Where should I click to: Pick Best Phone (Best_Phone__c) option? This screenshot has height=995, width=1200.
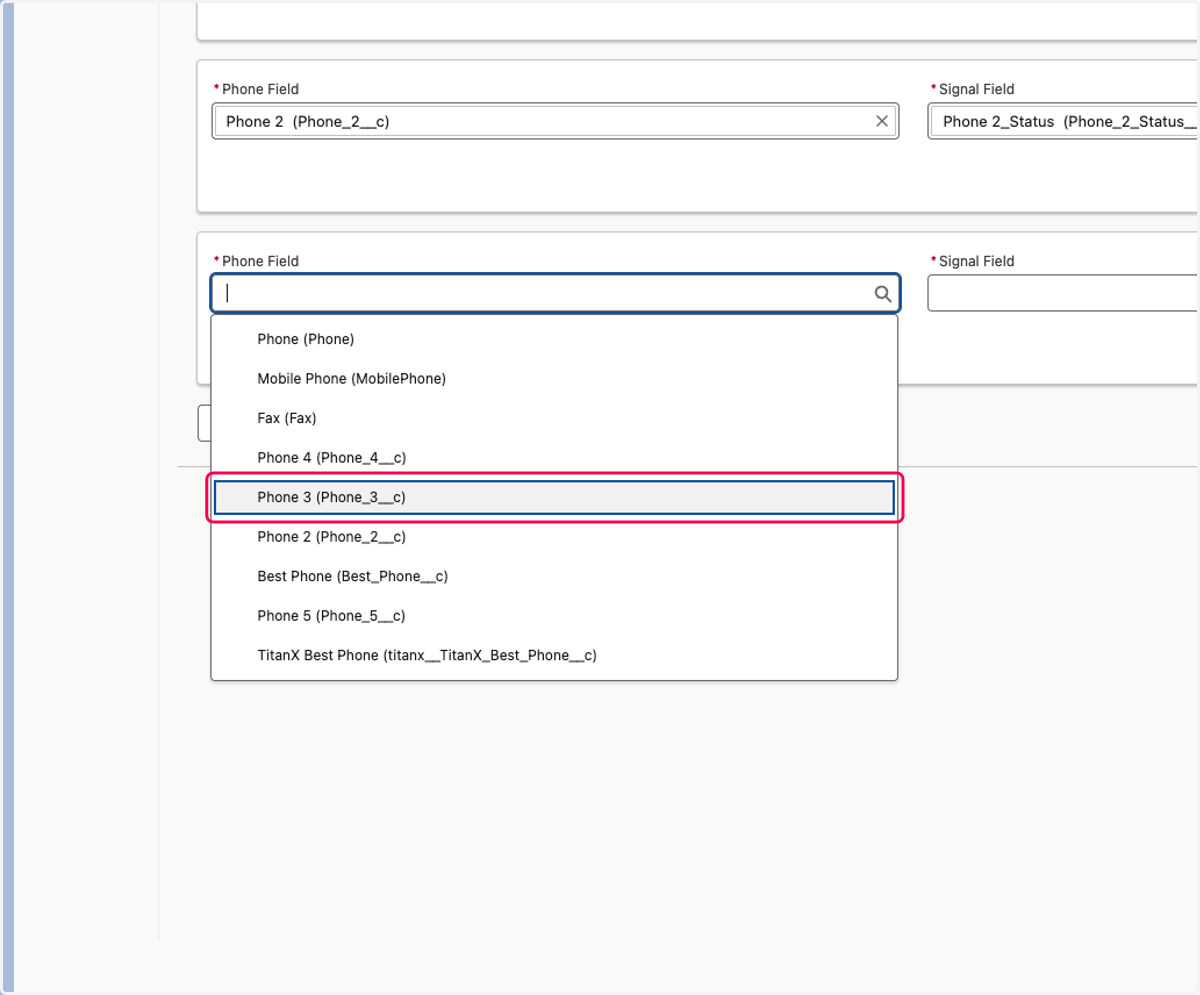554,576
